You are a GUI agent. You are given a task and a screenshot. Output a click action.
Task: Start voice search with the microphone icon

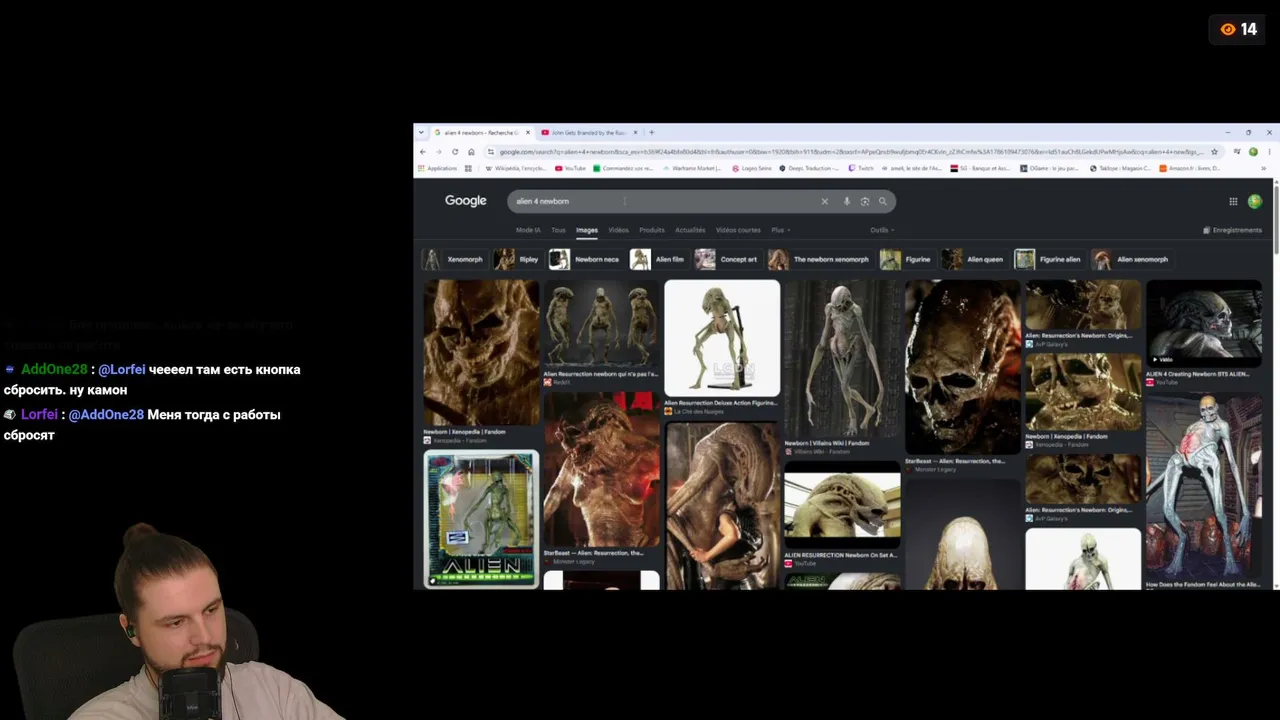[x=846, y=201]
